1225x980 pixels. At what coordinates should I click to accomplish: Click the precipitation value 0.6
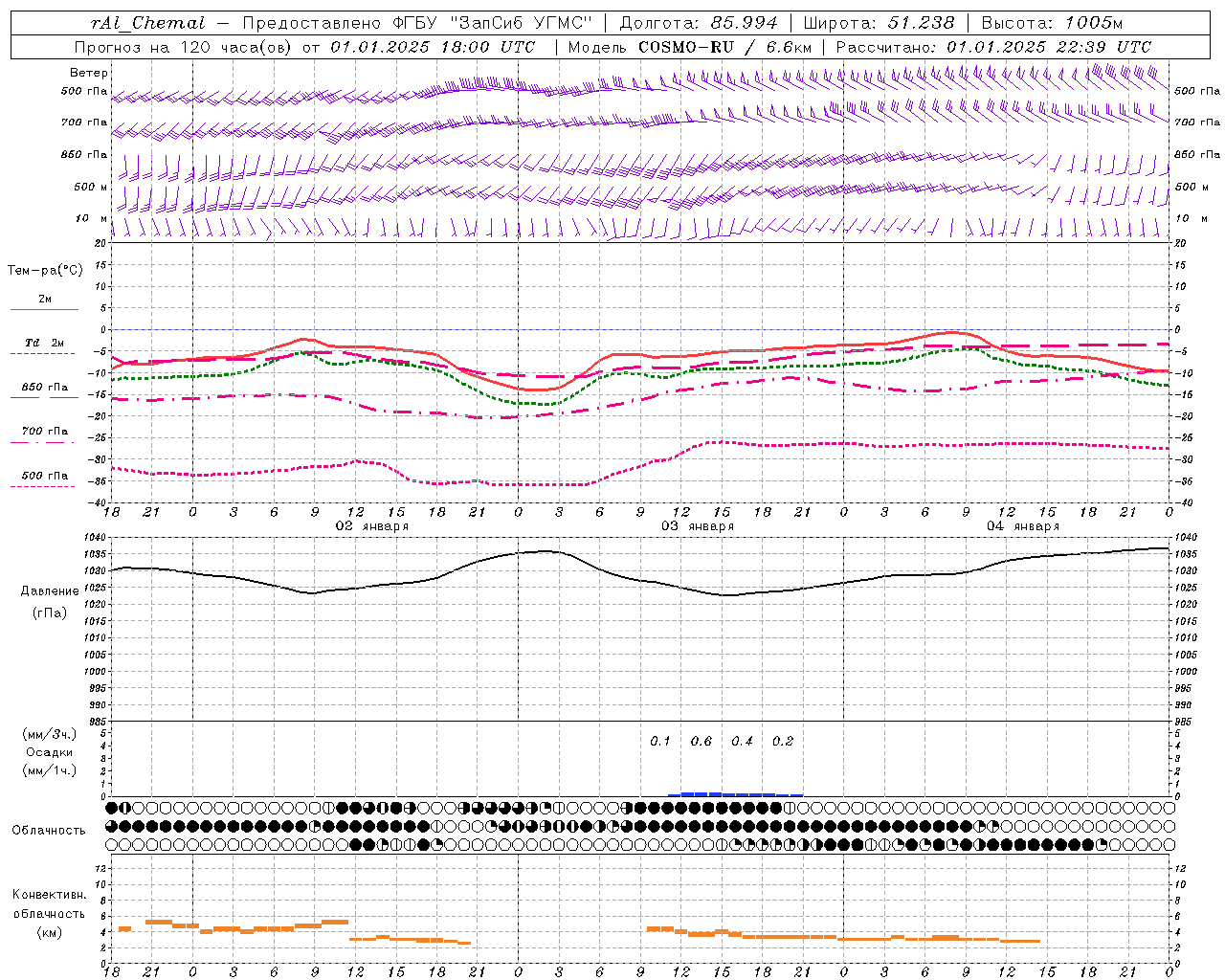pos(702,742)
